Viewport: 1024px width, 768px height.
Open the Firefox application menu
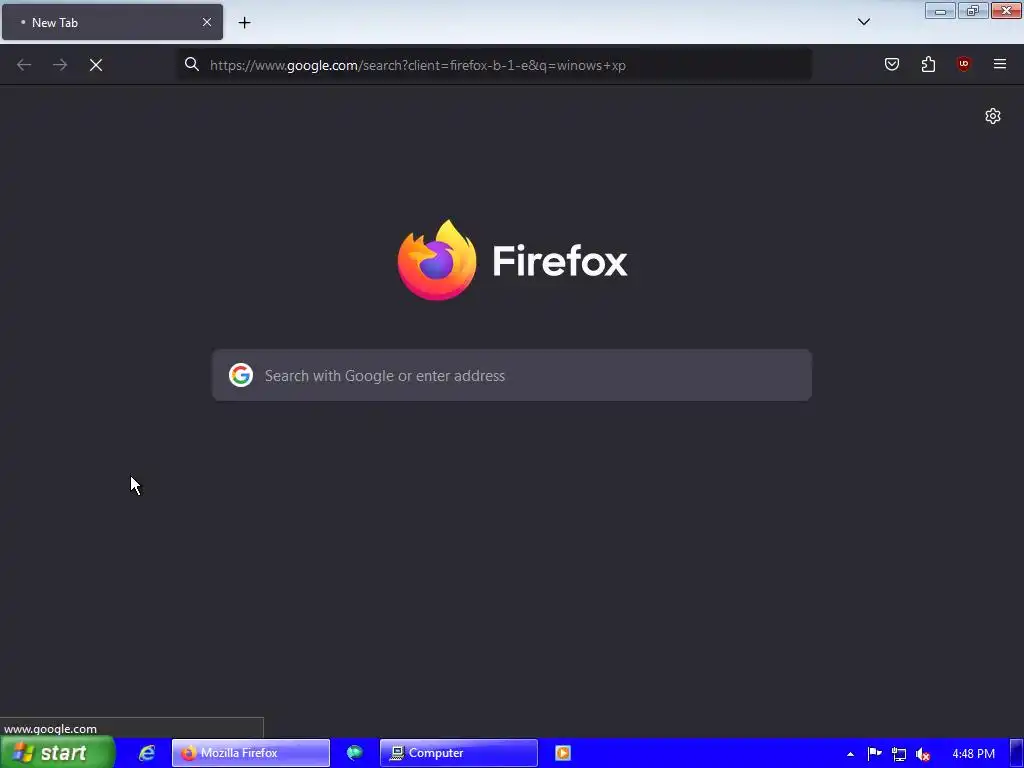click(x=999, y=64)
